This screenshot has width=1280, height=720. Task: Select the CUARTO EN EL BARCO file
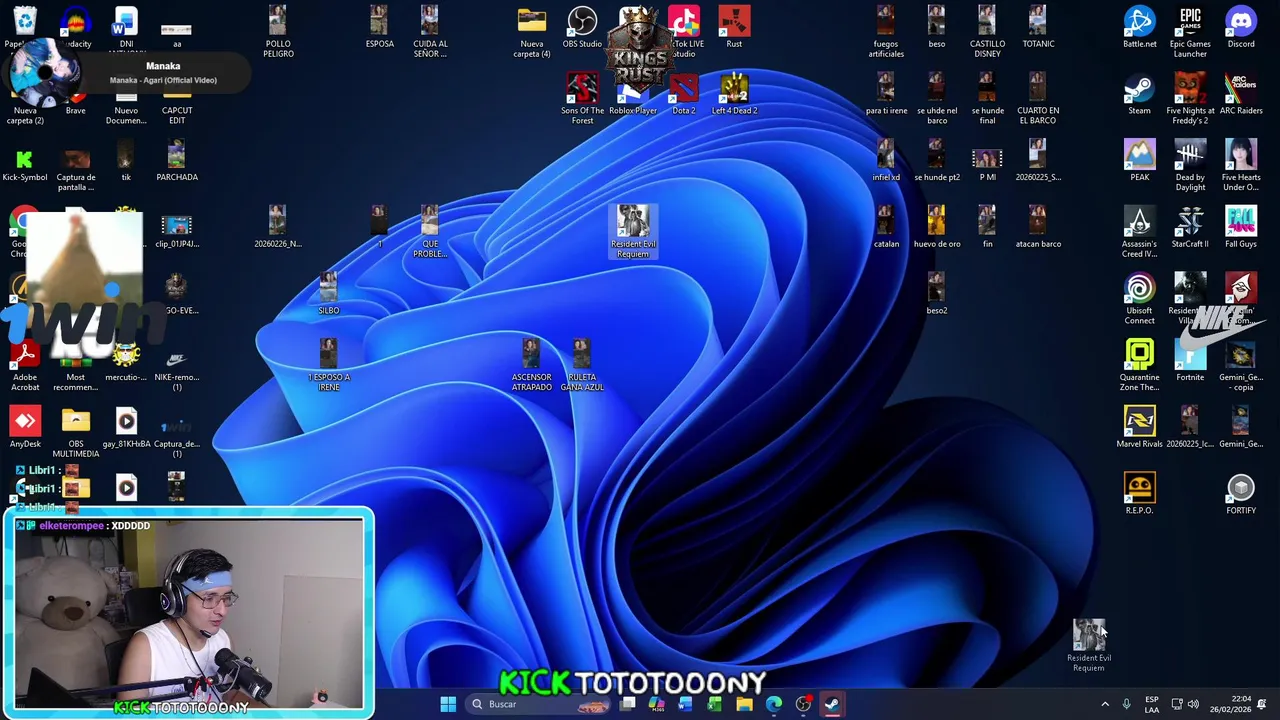pyautogui.click(x=1038, y=99)
